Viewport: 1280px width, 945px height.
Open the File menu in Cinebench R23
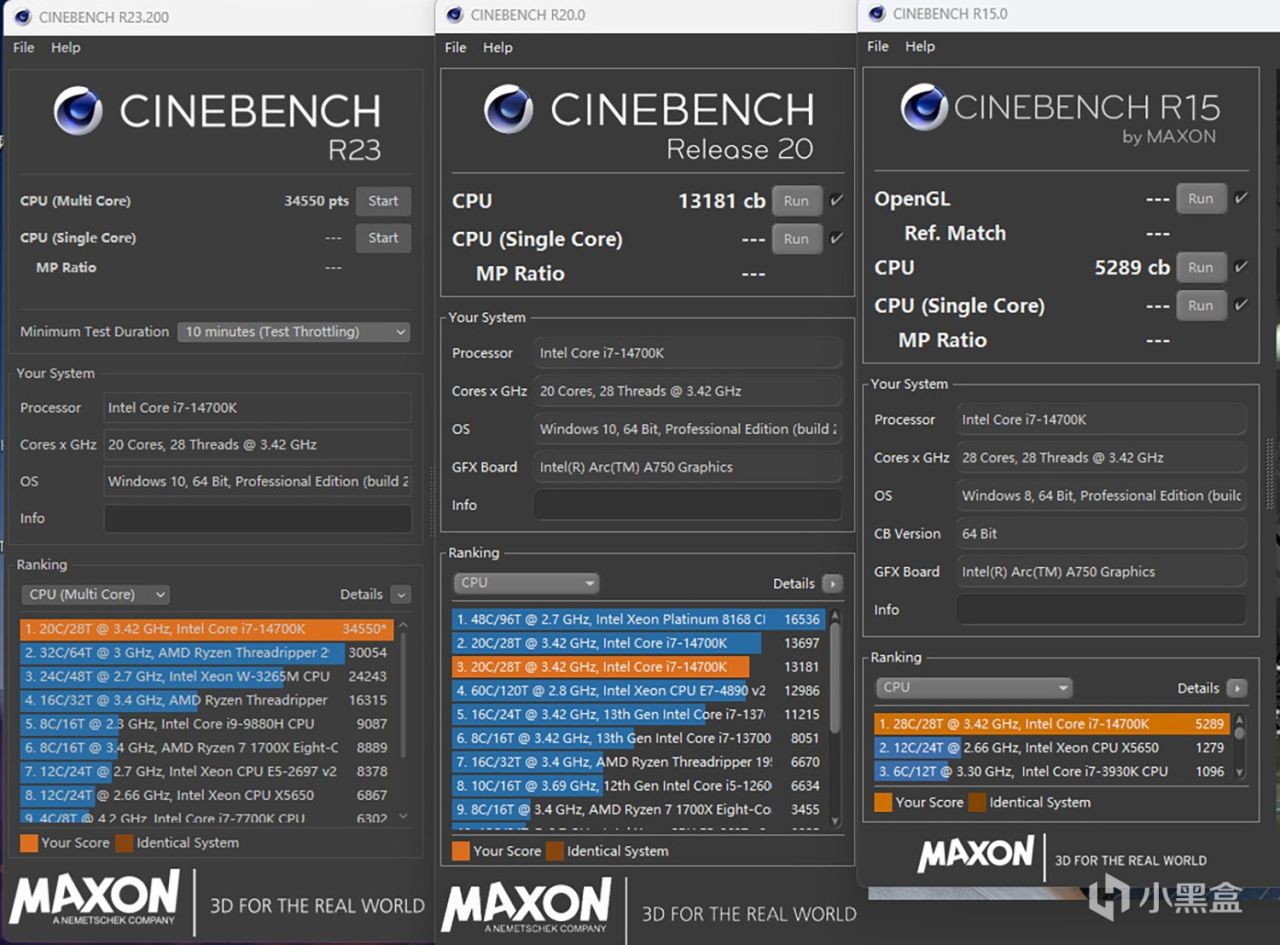tap(24, 48)
